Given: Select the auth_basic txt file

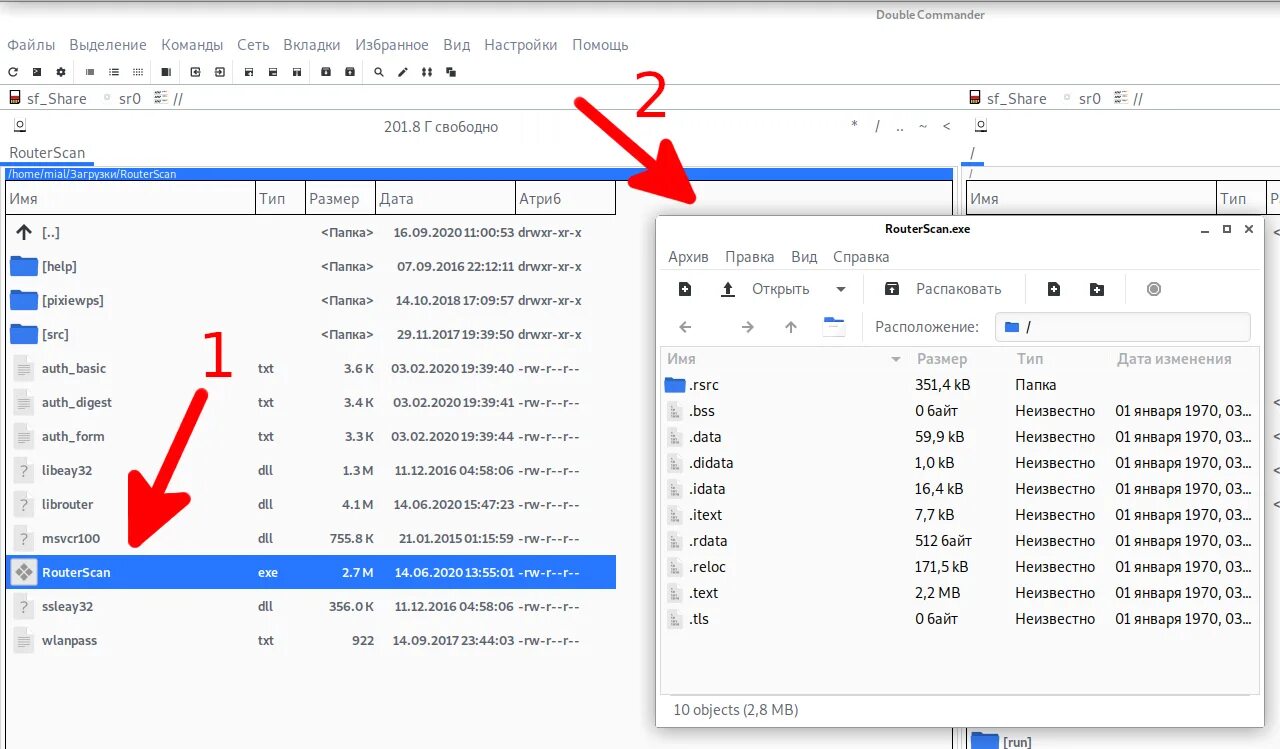Looking at the screenshot, I should [310, 368].
